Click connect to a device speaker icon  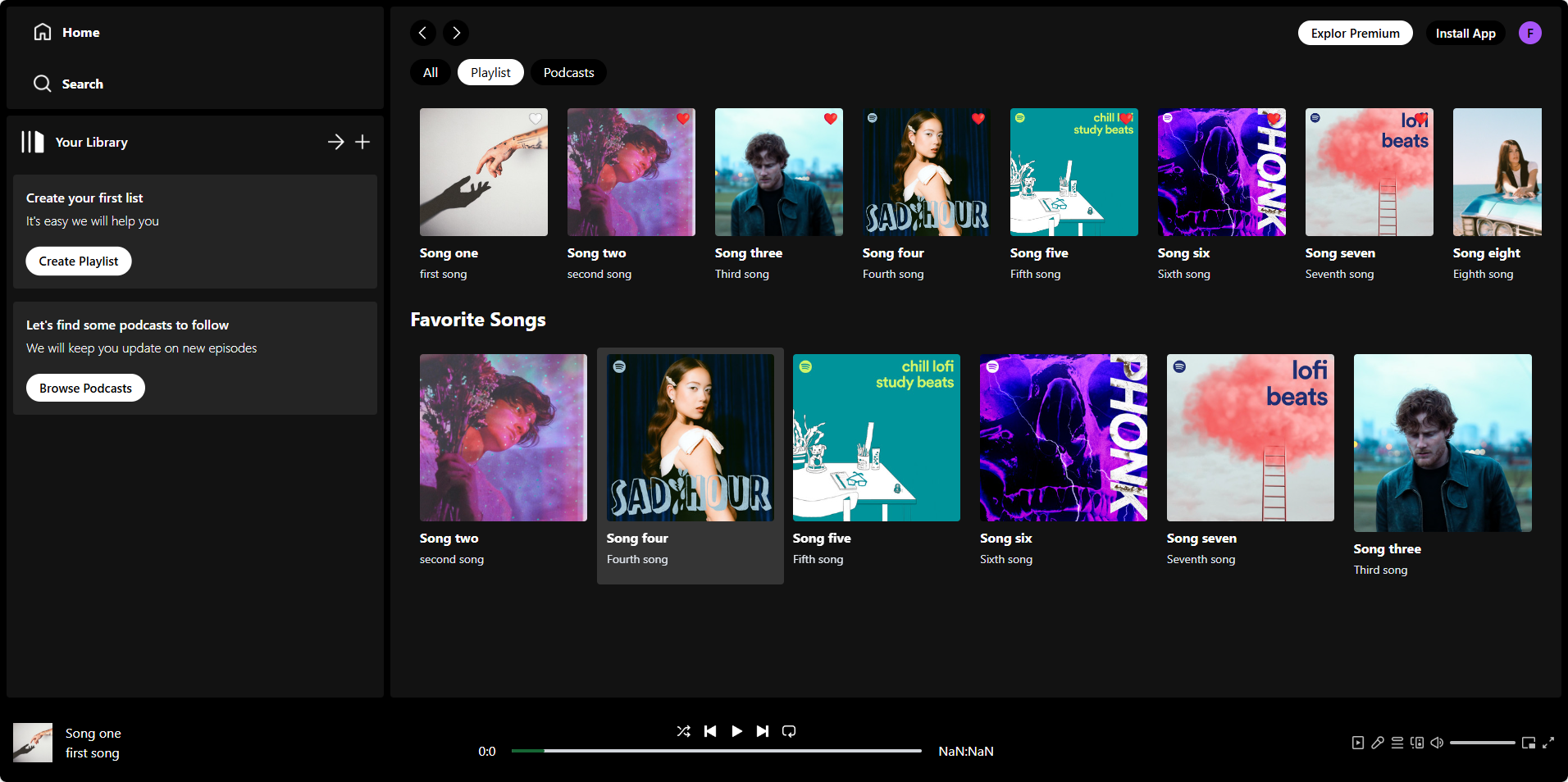click(1417, 743)
